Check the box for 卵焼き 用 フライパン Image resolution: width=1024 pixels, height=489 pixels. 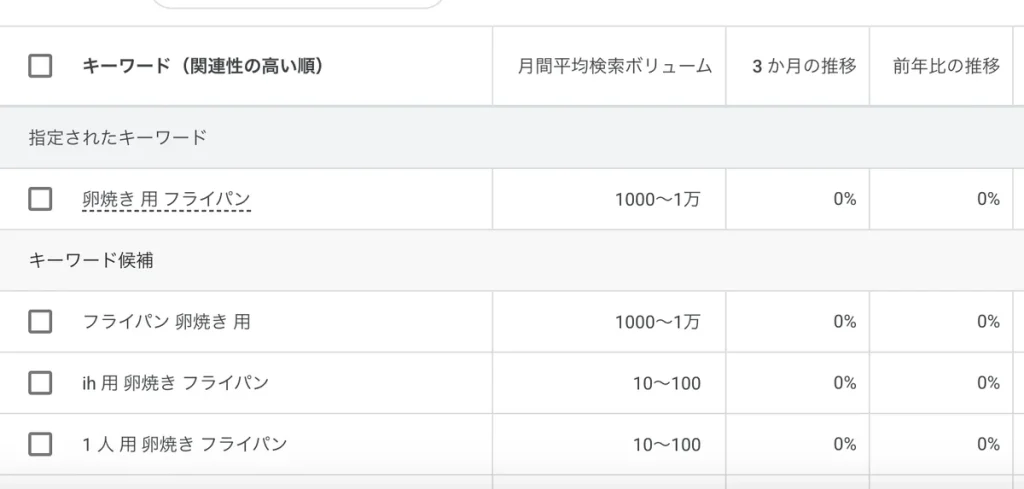coord(40,199)
